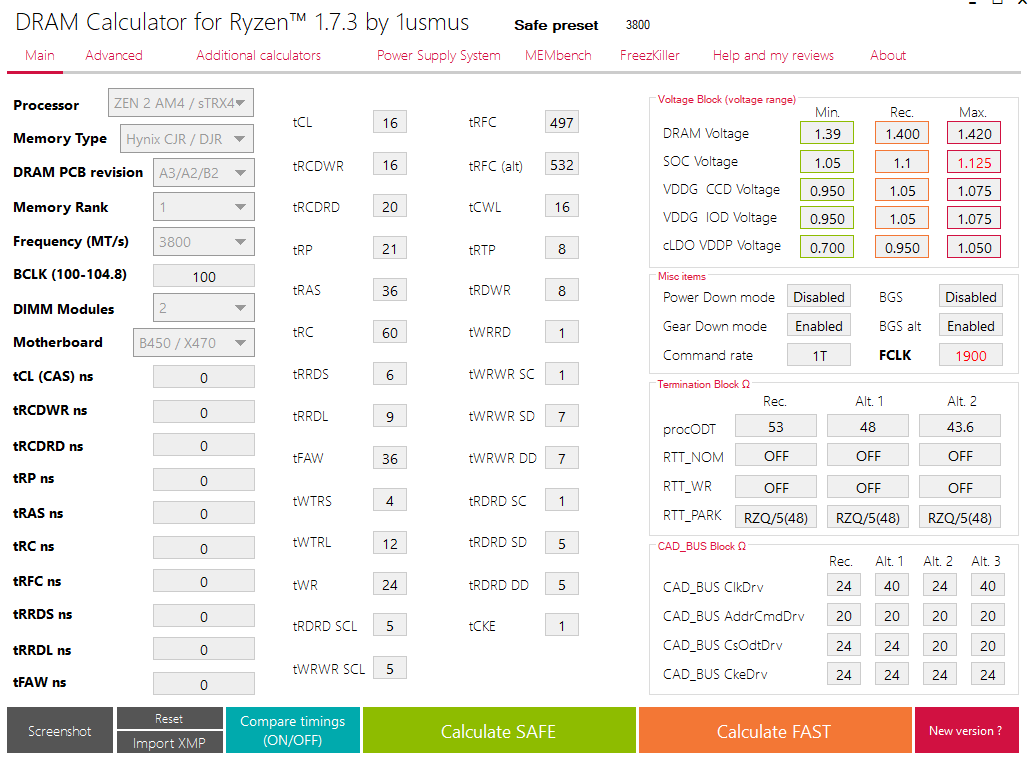Expand the Memory Type dropdown

tap(187, 139)
